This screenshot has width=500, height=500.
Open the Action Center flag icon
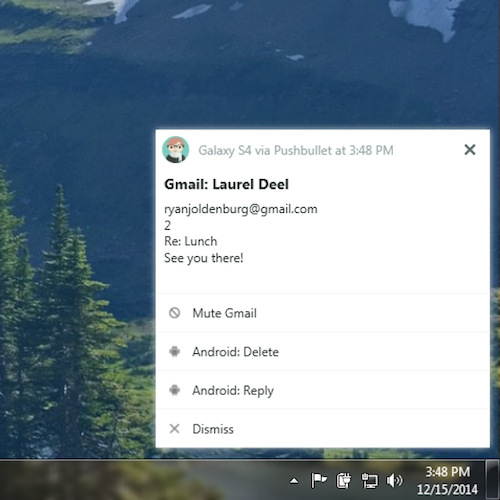[319, 480]
